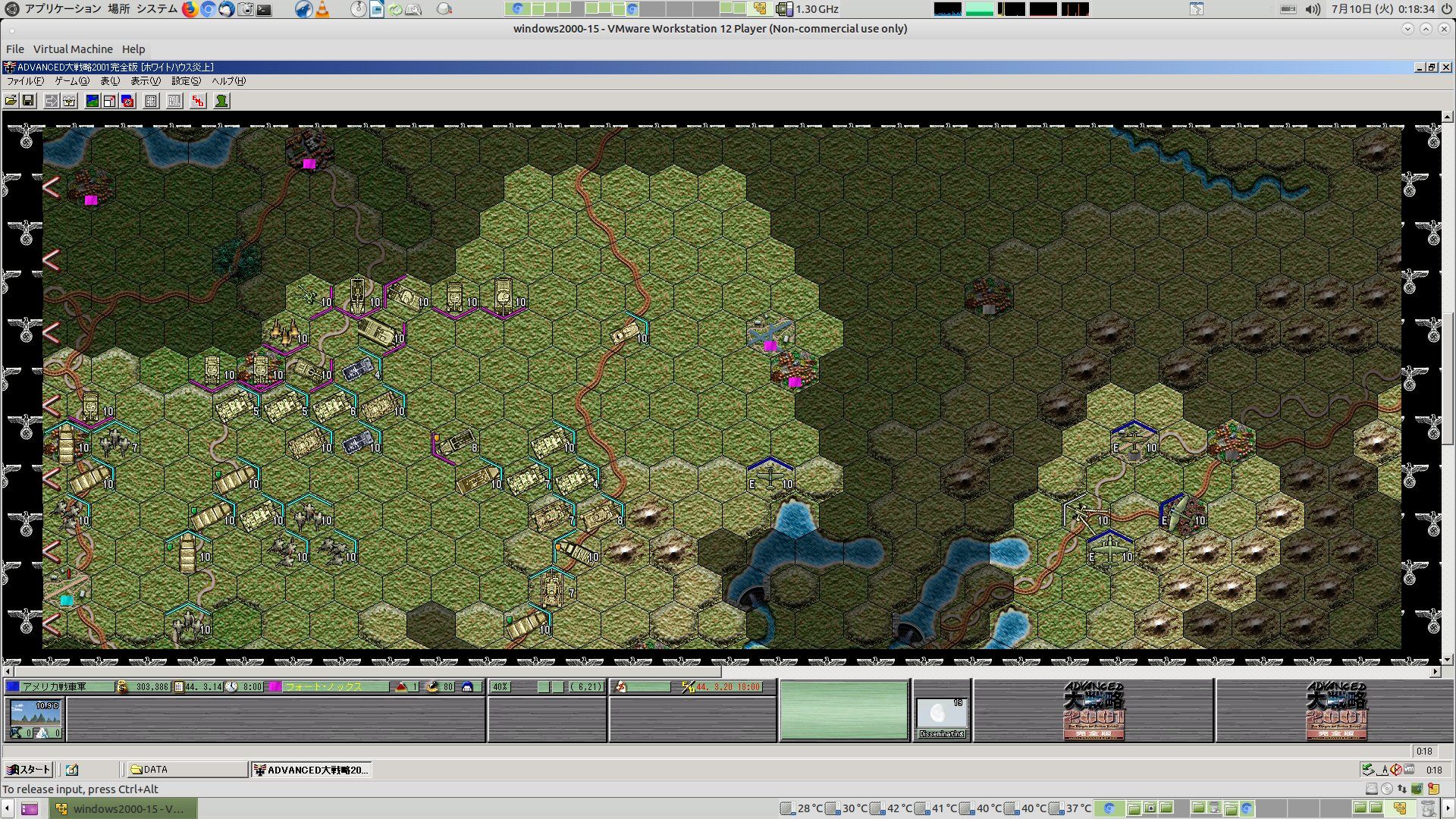Open the ファイル(F) menu
This screenshot has width=1456, height=819.
point(24,81)
